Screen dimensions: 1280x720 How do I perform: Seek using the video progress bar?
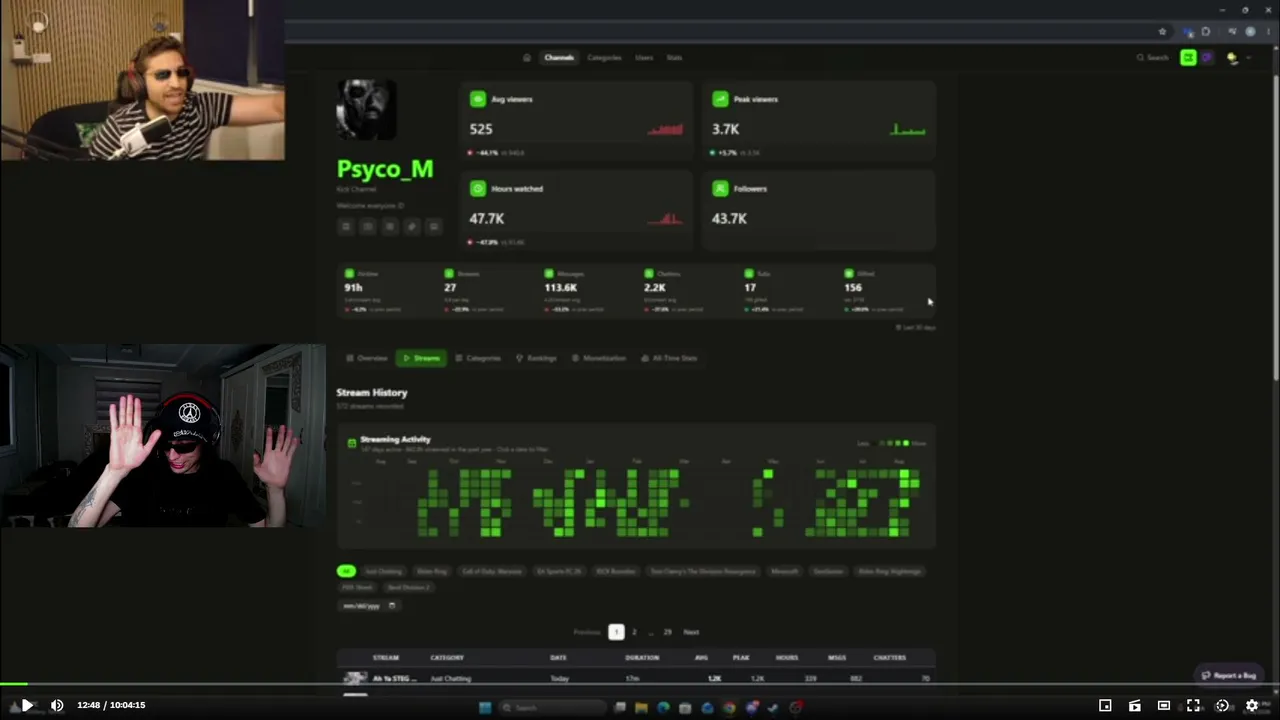pos(640,685)
